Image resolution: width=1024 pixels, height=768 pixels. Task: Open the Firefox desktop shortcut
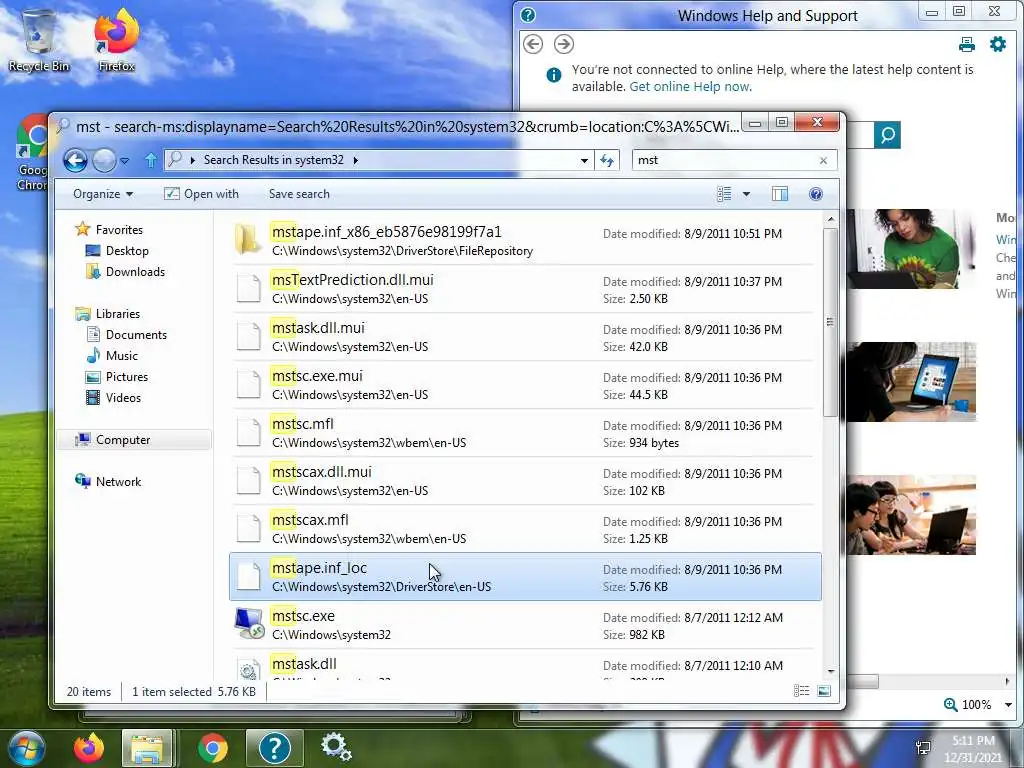point(116,39)
